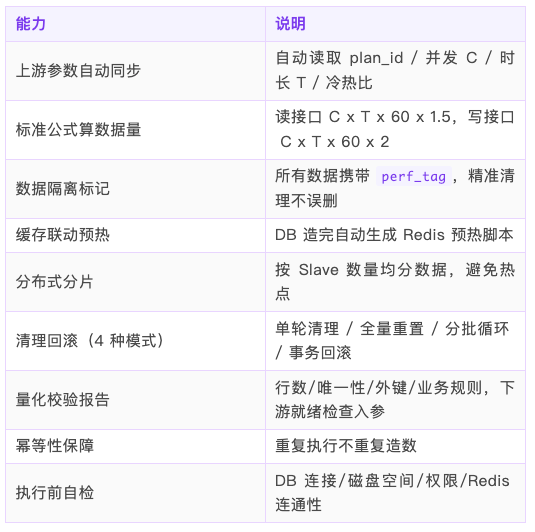Select the 重复执行不重复造数 cell
This screenshot has height=532, width=535.
point(395,446)
